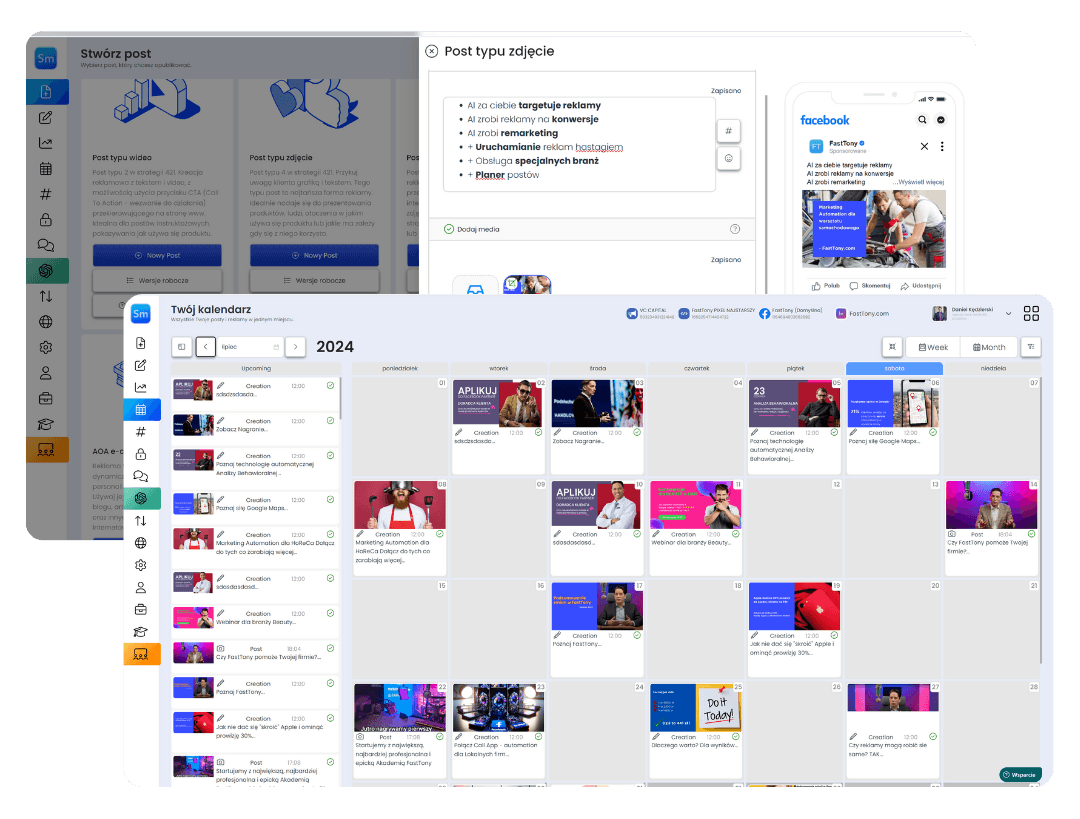Toggle the status check on the July 19 post

(x=834, y=635)
